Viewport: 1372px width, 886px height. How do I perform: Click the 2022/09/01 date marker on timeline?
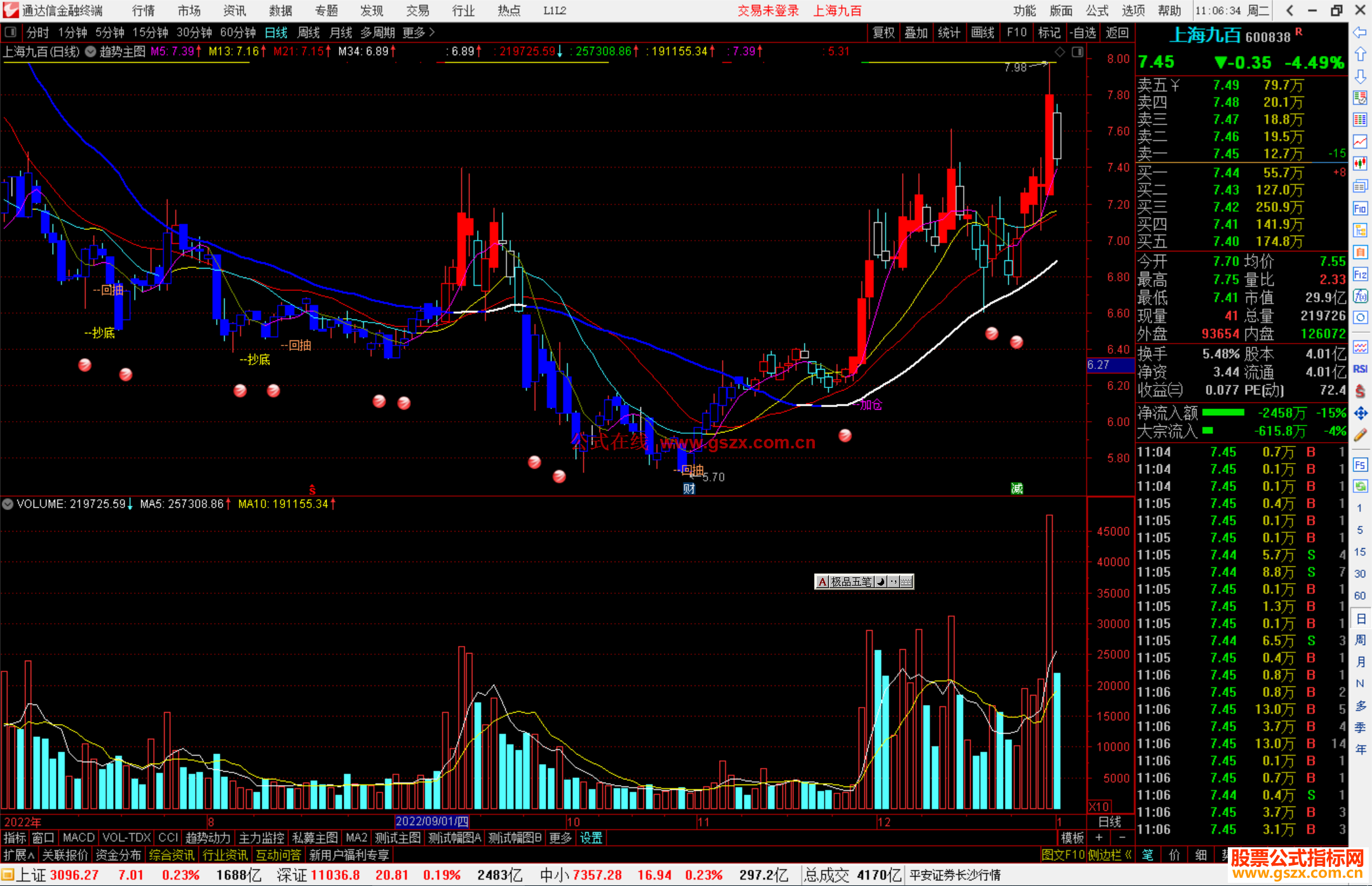[432, 821]
